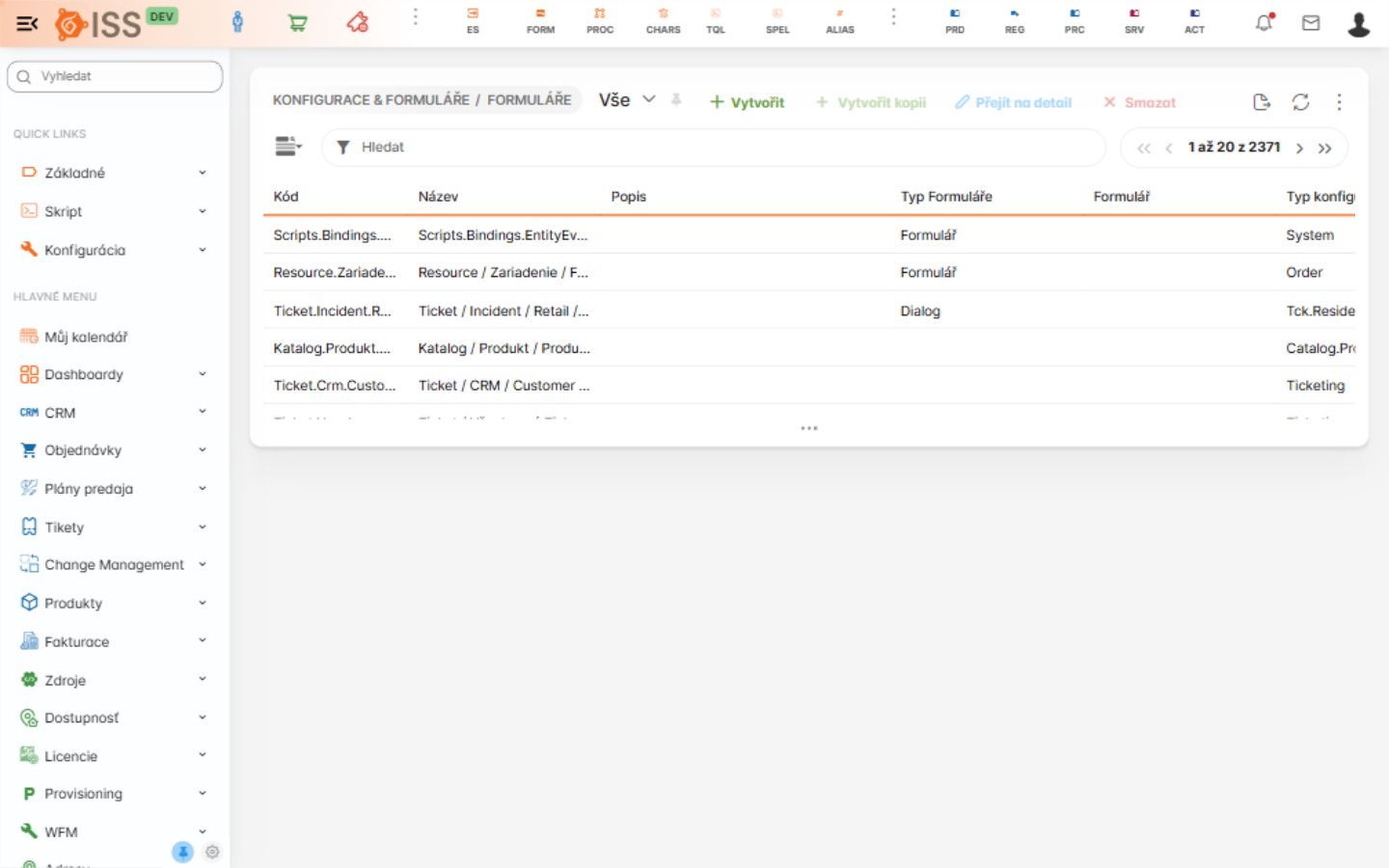Open the REG shortcut
Viewport: 1389px width, 868px height.
tap(1015, 21)
